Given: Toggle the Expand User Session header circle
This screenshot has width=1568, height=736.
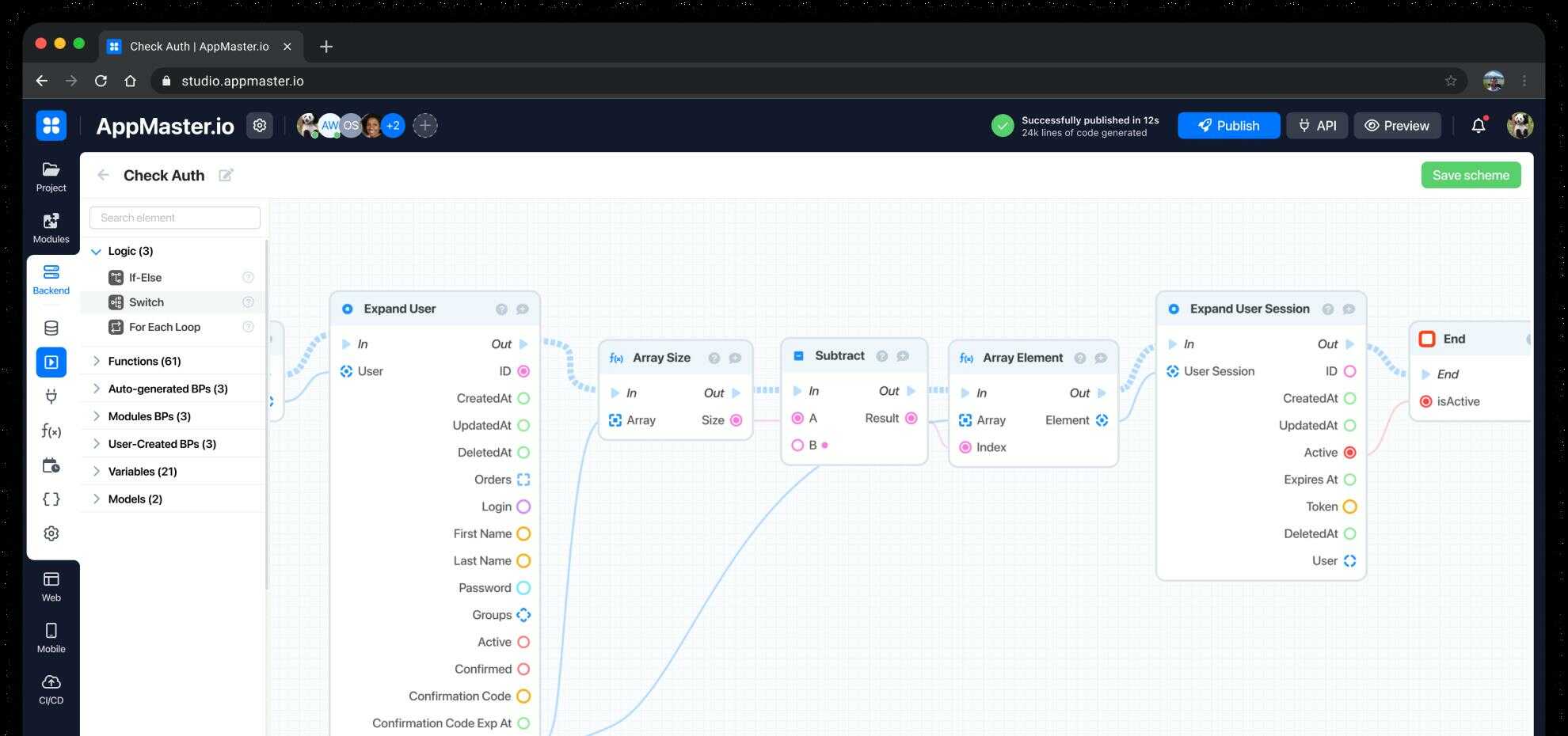Looking at the screenshot, I should pos(1174,309).
